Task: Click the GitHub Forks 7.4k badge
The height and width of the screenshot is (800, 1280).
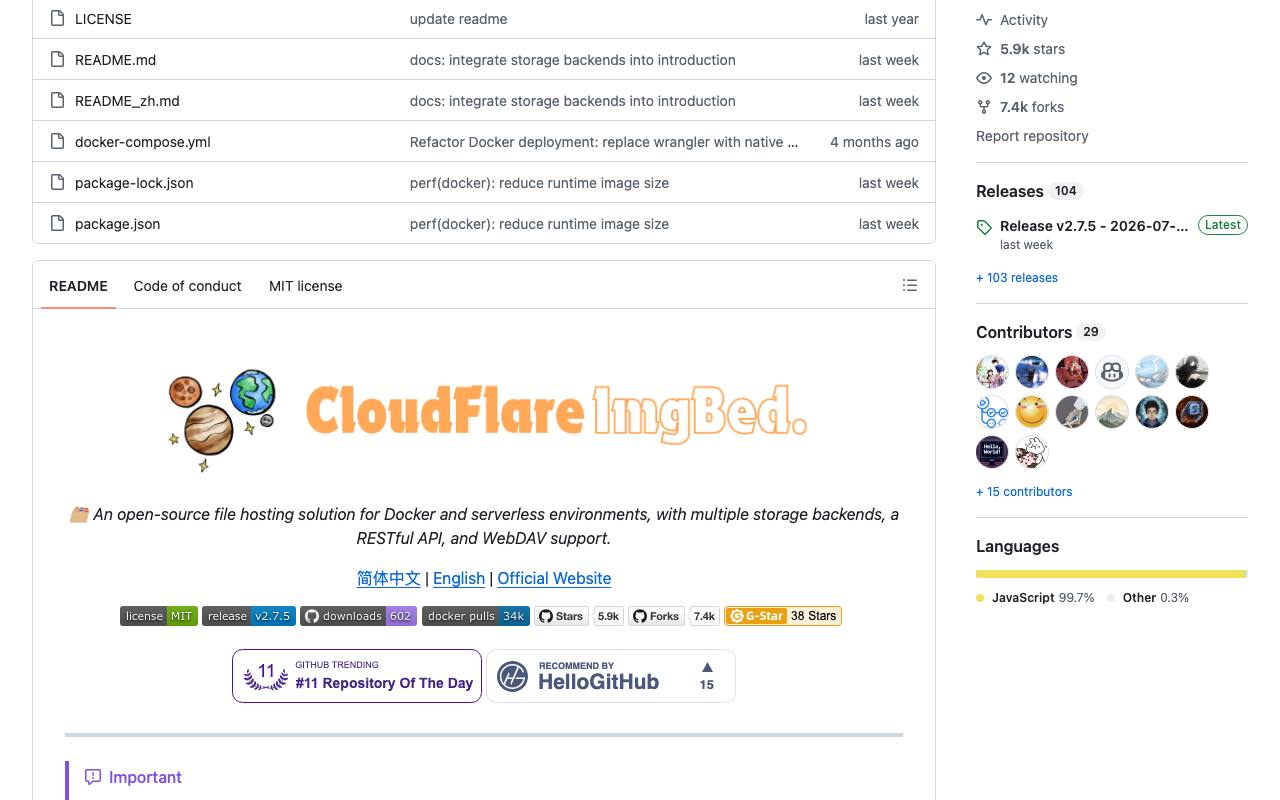Action: 674,616
